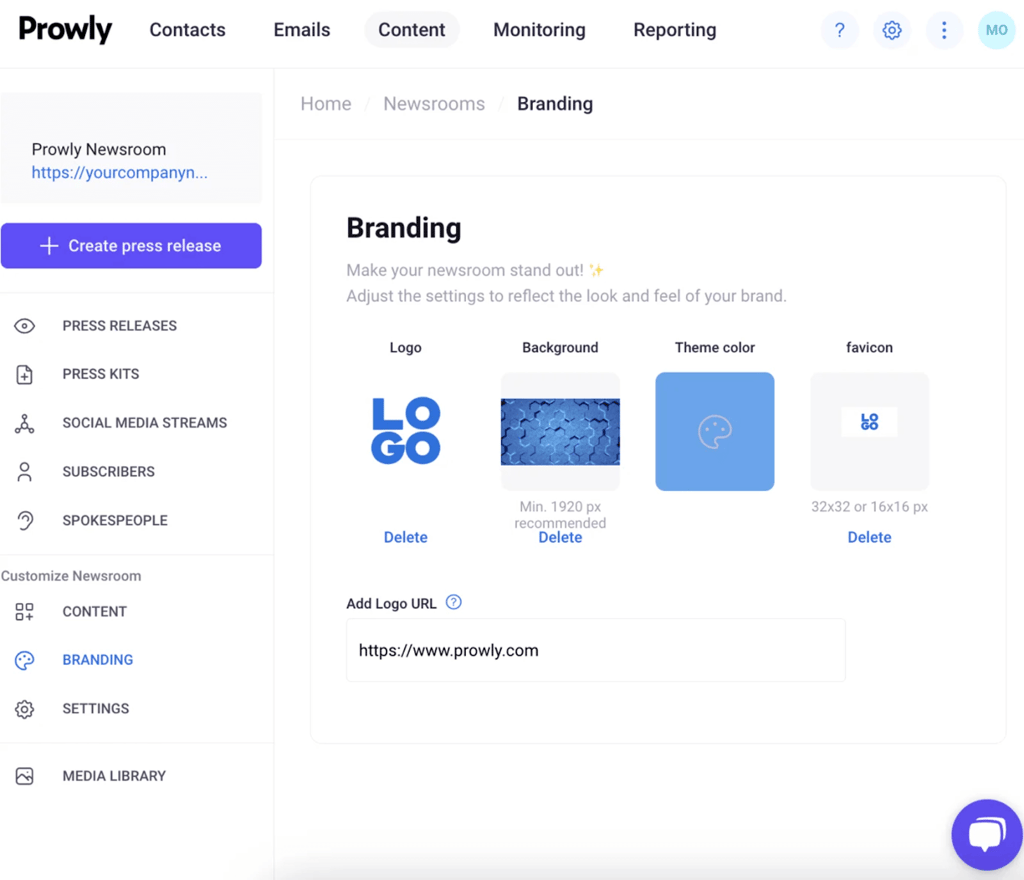
Task: Click the Prowly logo in header
Action: [x=65, y=29]
